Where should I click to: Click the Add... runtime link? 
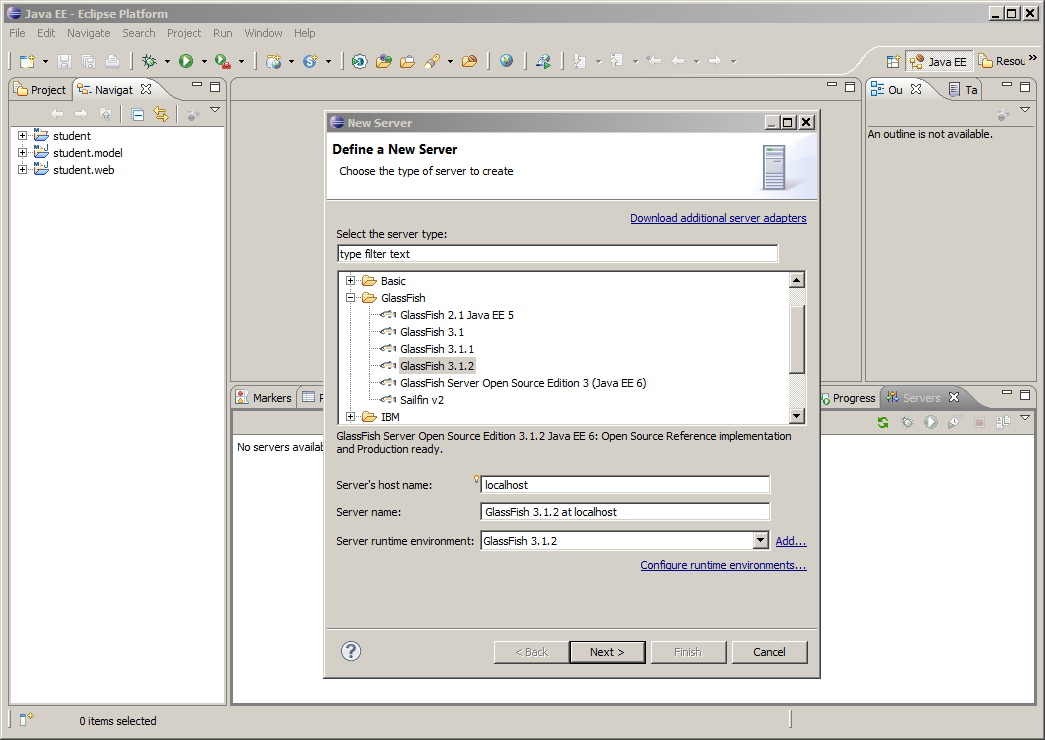(791, 541)
